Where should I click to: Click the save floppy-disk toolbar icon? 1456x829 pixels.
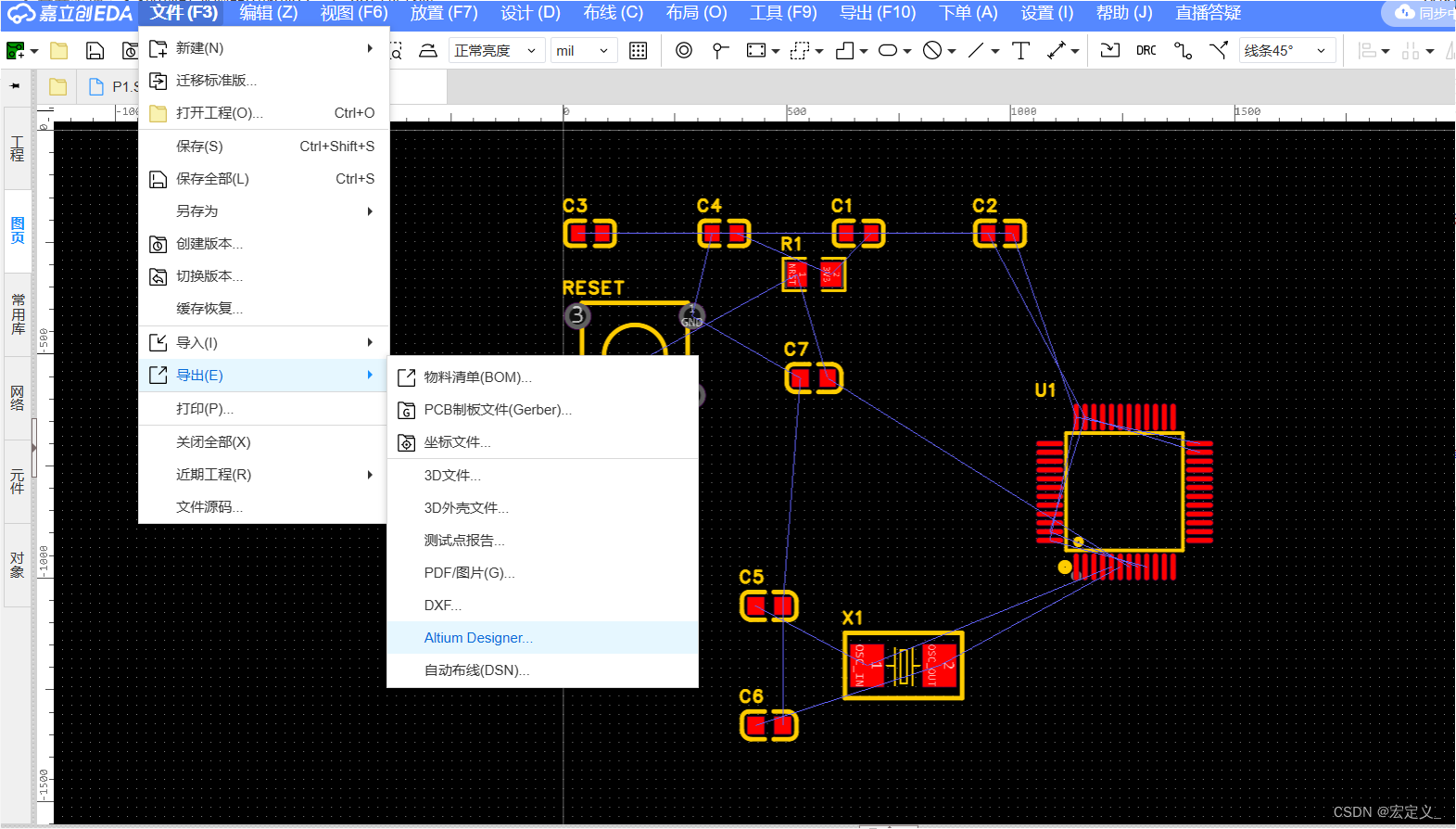pos(95,51)
